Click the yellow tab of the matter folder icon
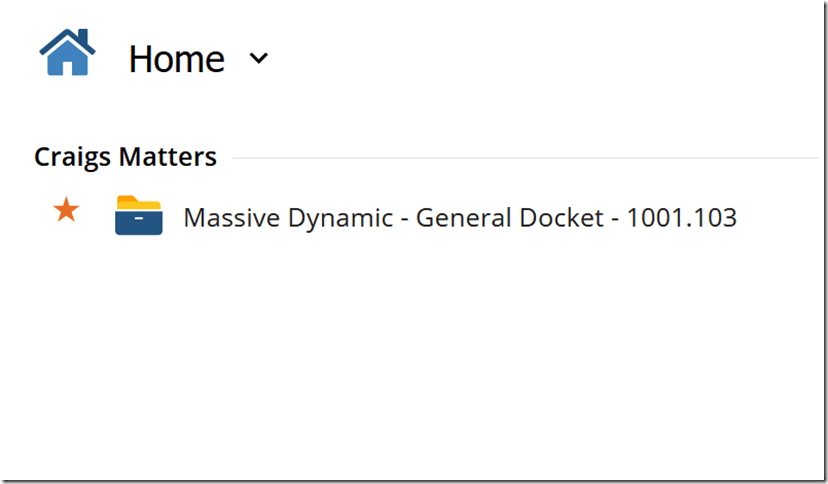The image size is (828, 484). click(138, 202)
